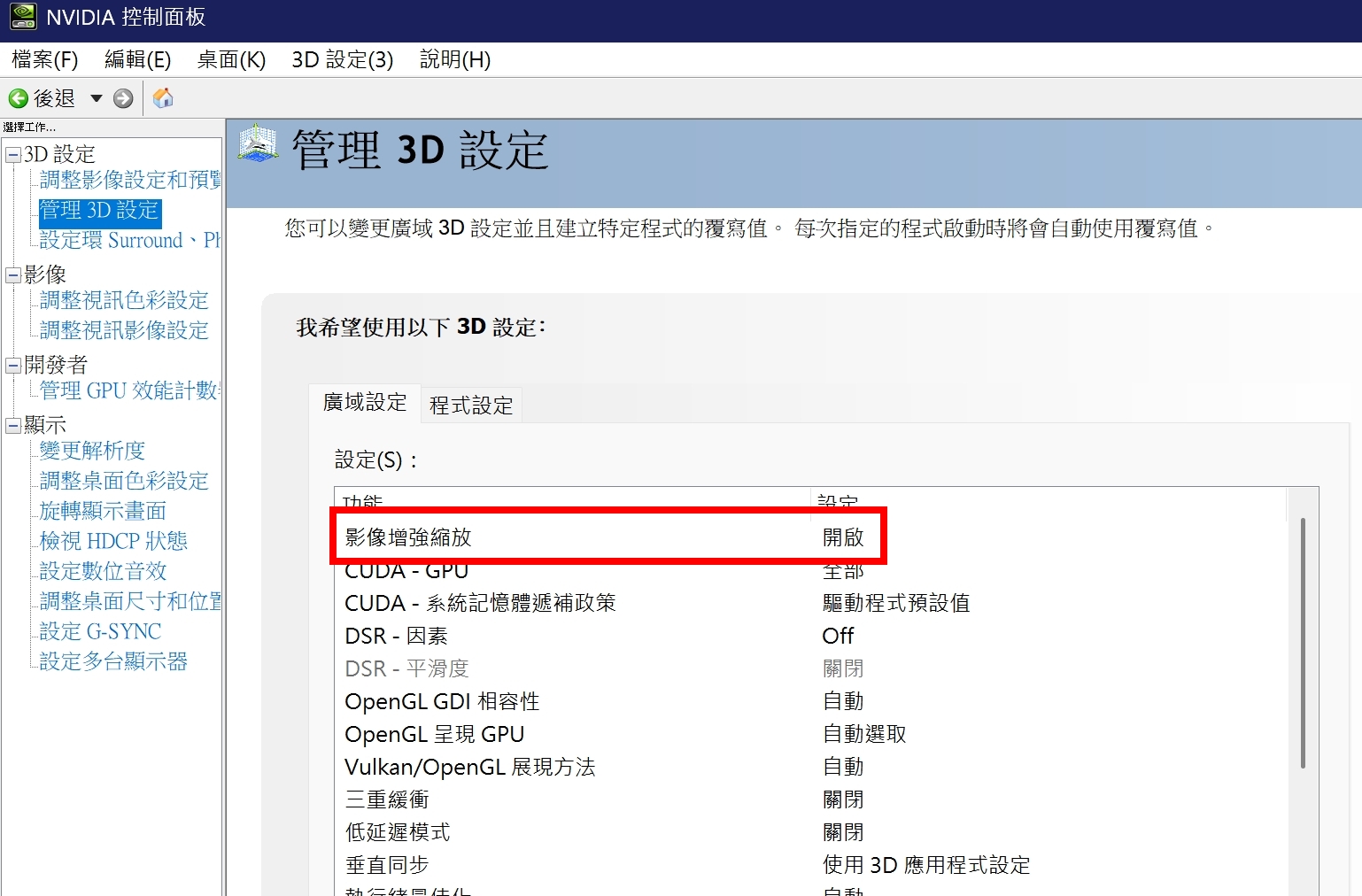The width and height of the screenshot is (1362, 896).
Task: Open 檢視 HDCP 狀態 in the tree
Action: pos(113,541)
